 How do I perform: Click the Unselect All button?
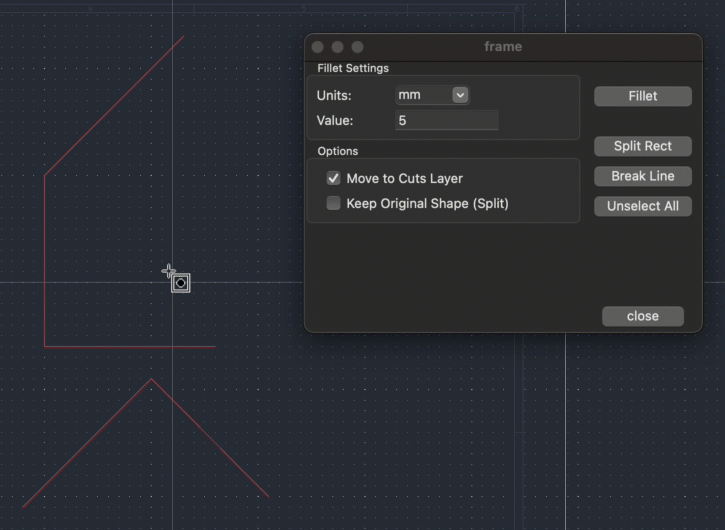(x=643, y=206)
